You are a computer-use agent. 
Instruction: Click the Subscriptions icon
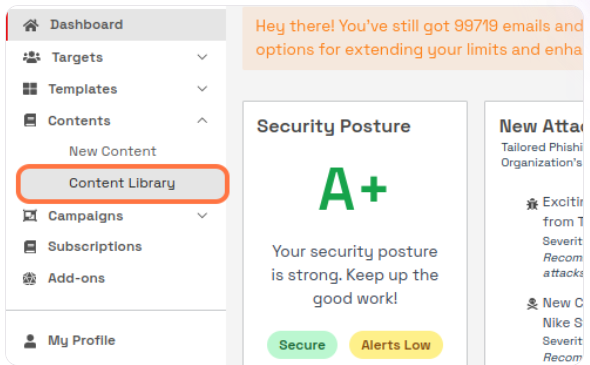click(30, 246)
